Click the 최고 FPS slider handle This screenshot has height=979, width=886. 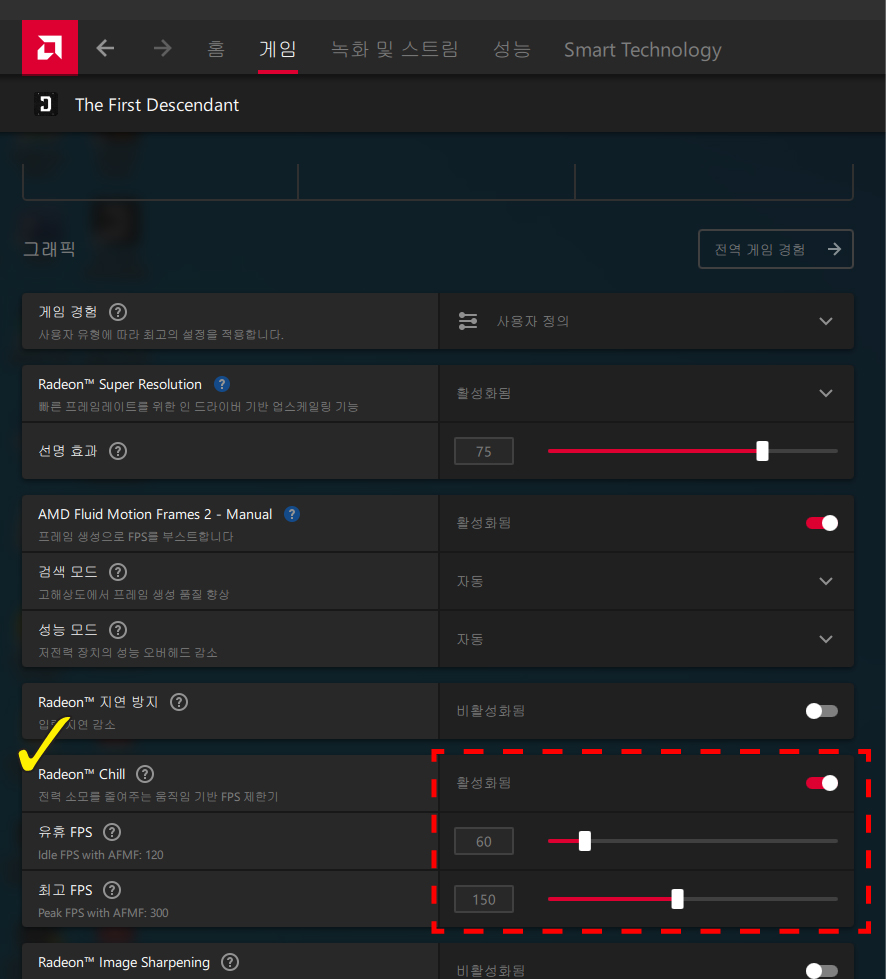click(x=677, y=899)
